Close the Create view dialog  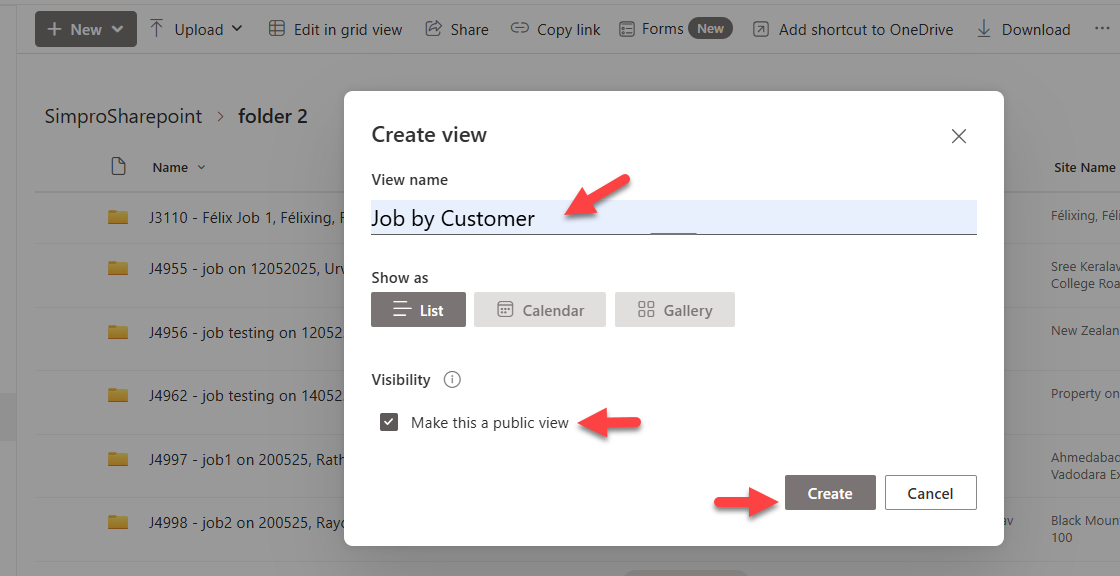(x=958, y=136)
